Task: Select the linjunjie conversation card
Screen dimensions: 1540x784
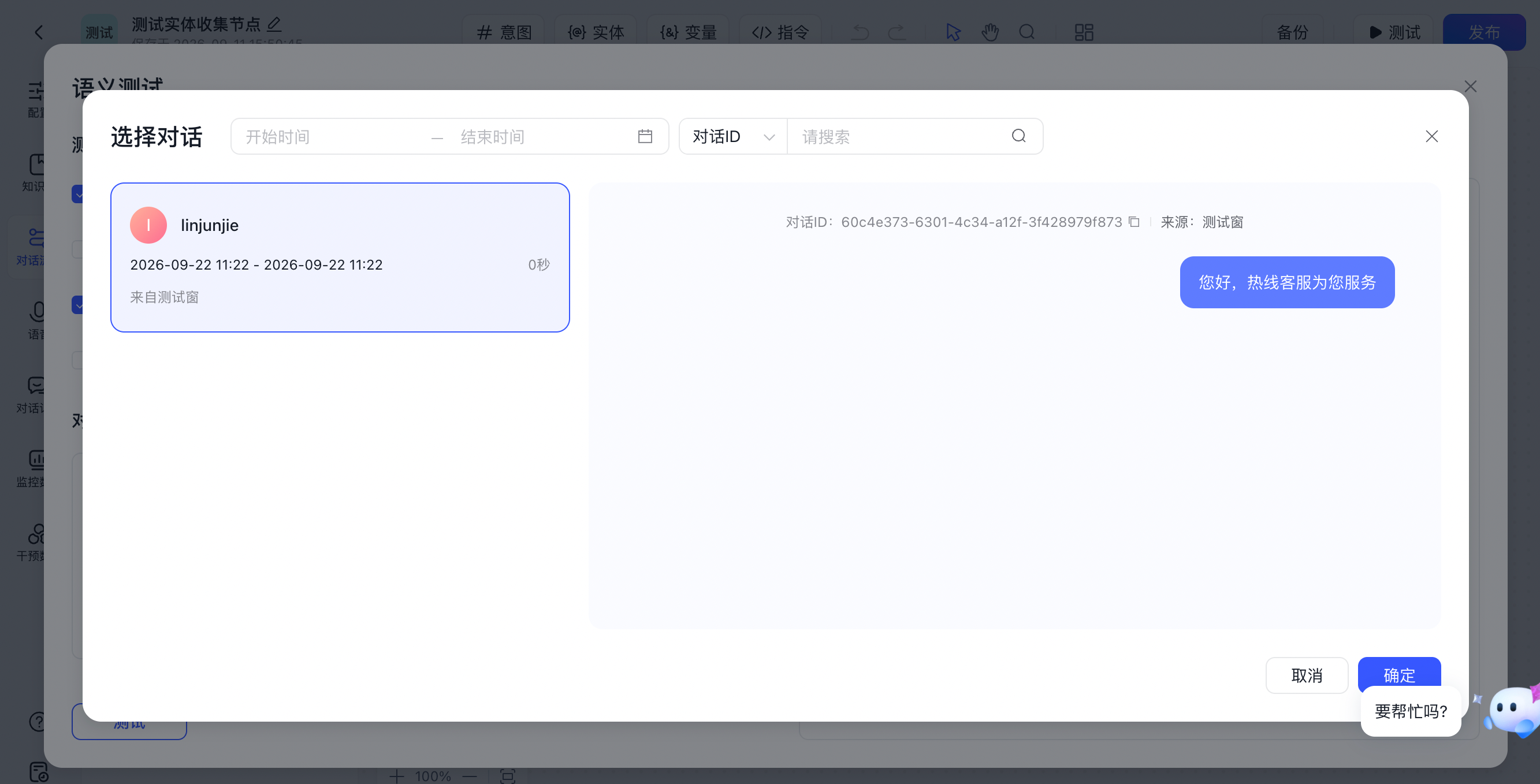Action: pos(340,257)
